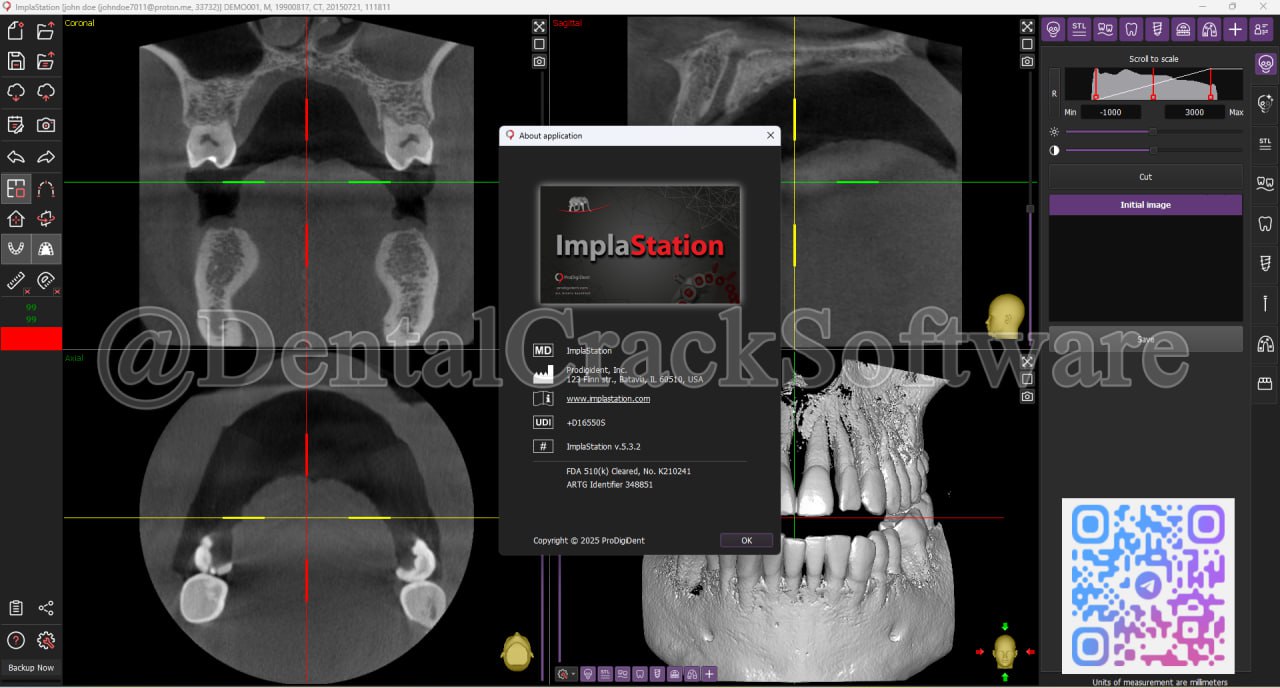Click the '+D16550S' UDI text

586,423
